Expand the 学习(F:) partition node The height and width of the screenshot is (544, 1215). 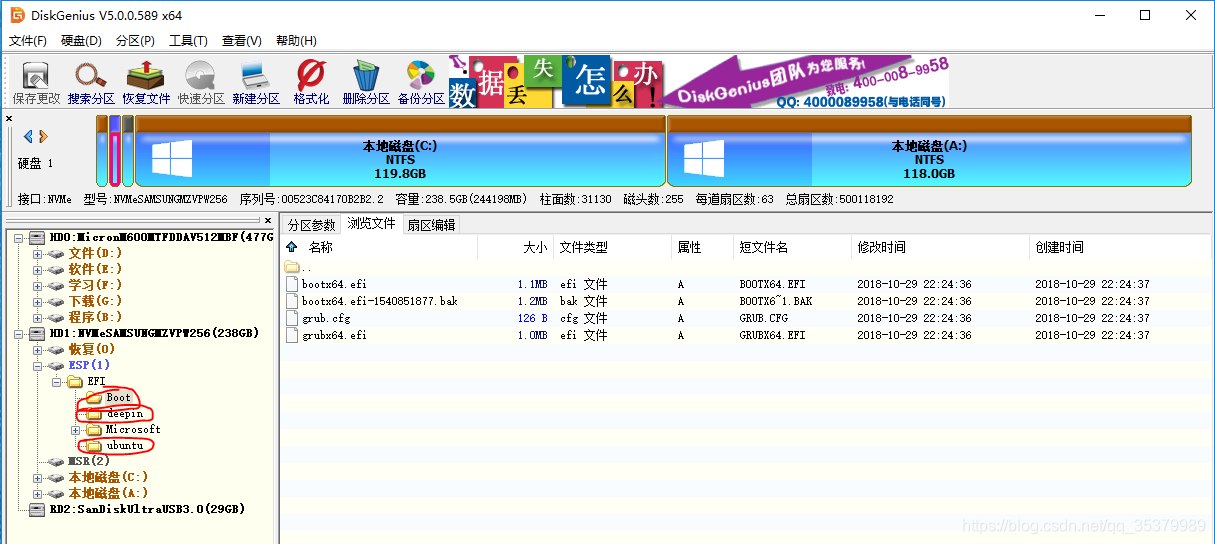pos(38,286)
